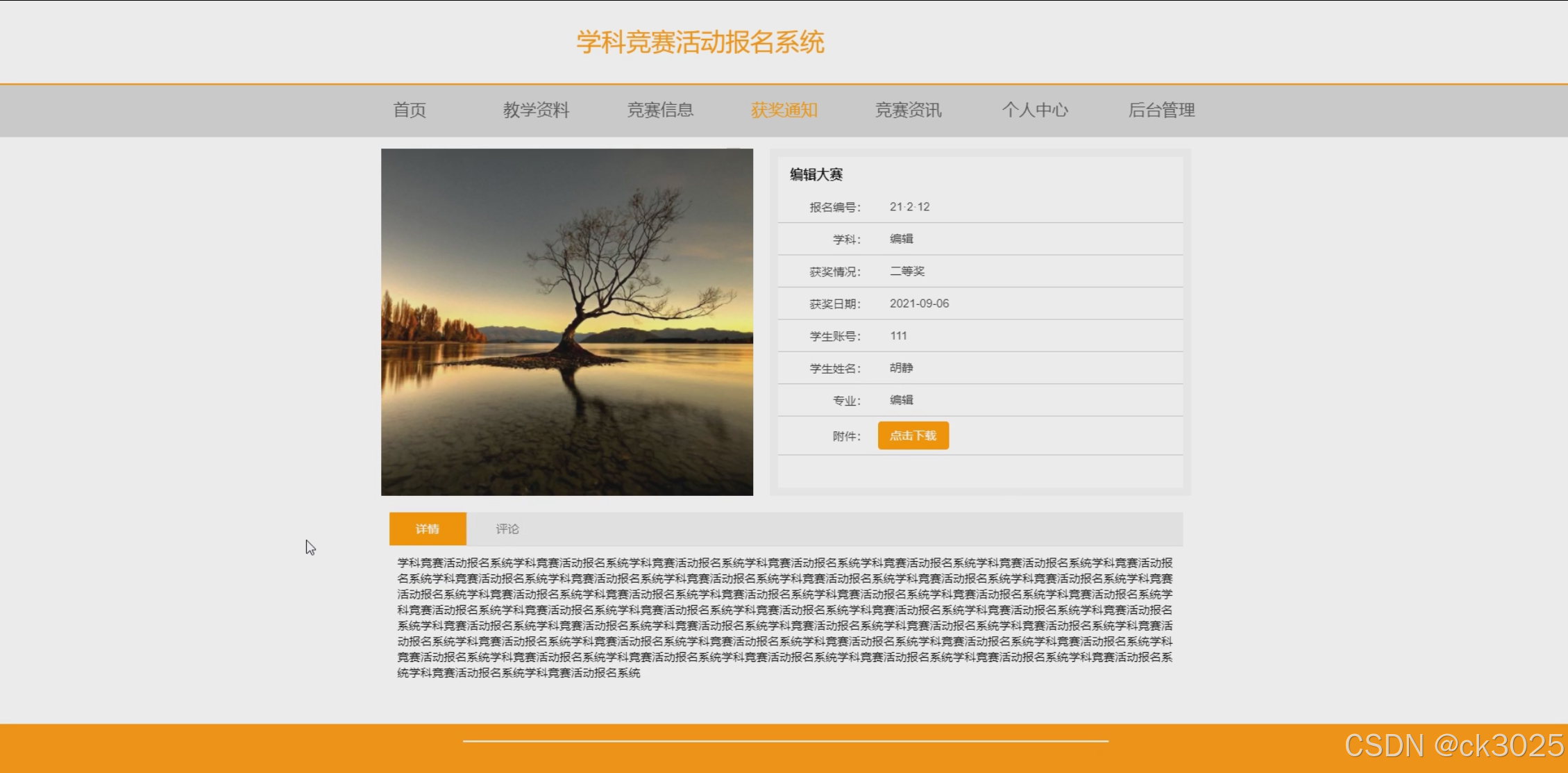Click the 二等奖 award value

coord(907,272)
